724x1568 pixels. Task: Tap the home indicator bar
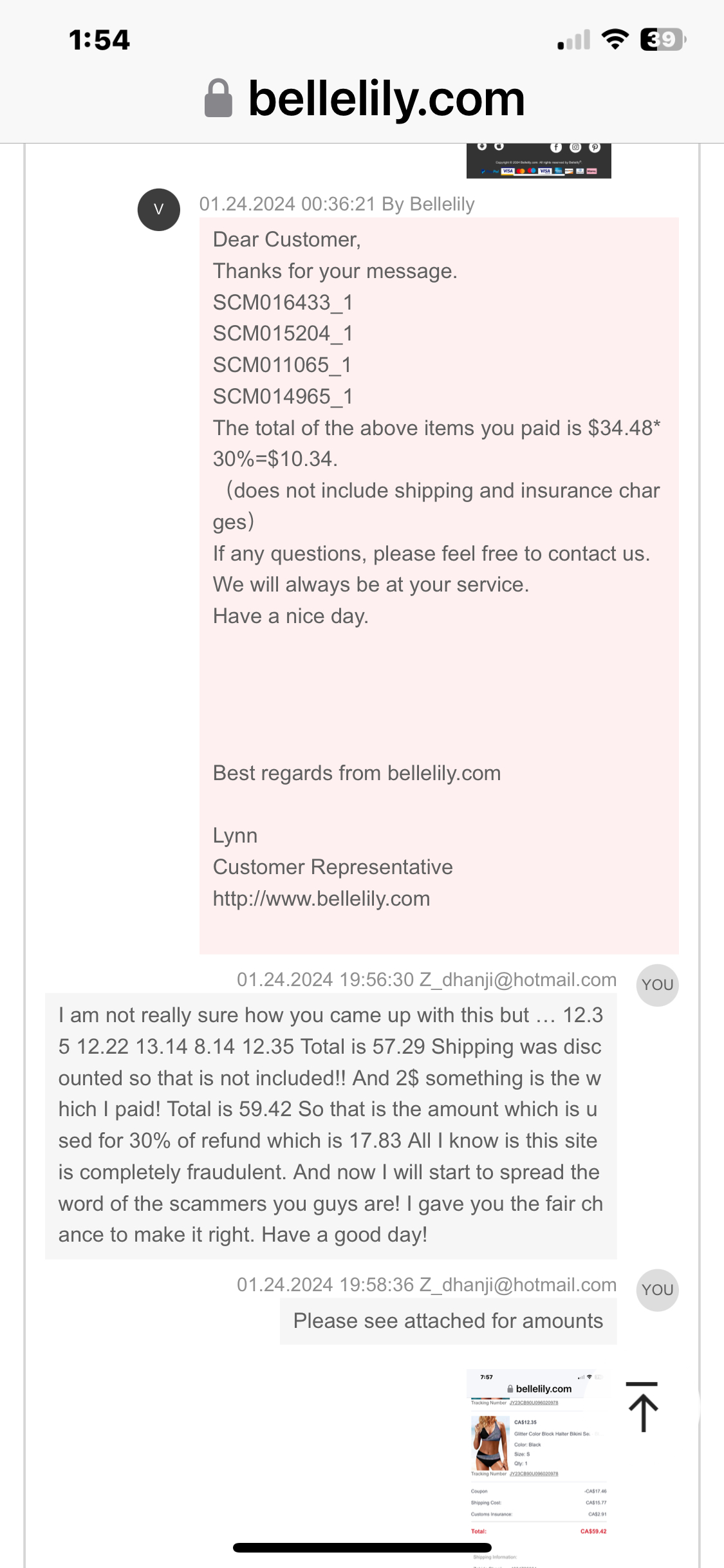362,1547
